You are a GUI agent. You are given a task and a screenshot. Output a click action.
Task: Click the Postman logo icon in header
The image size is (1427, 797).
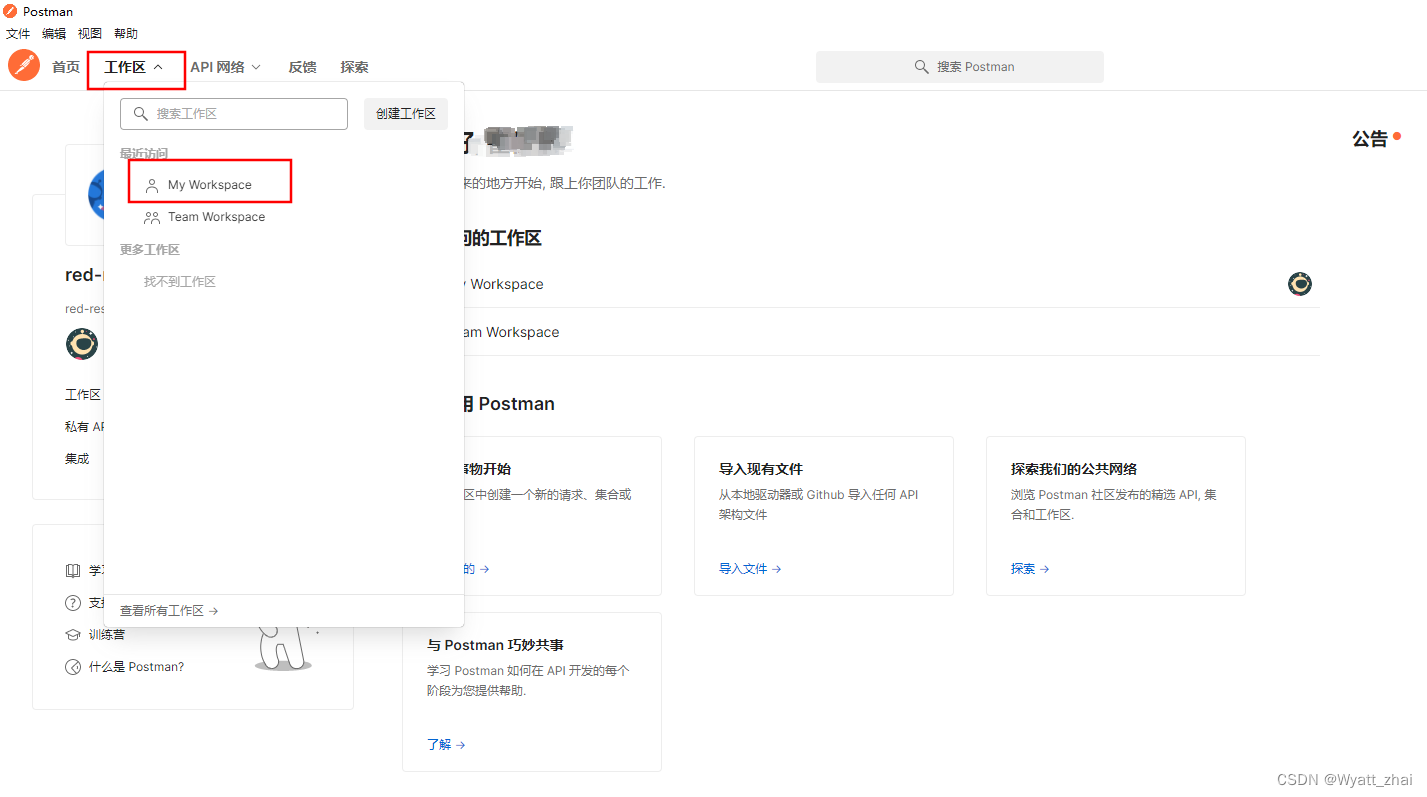point(24,66)
